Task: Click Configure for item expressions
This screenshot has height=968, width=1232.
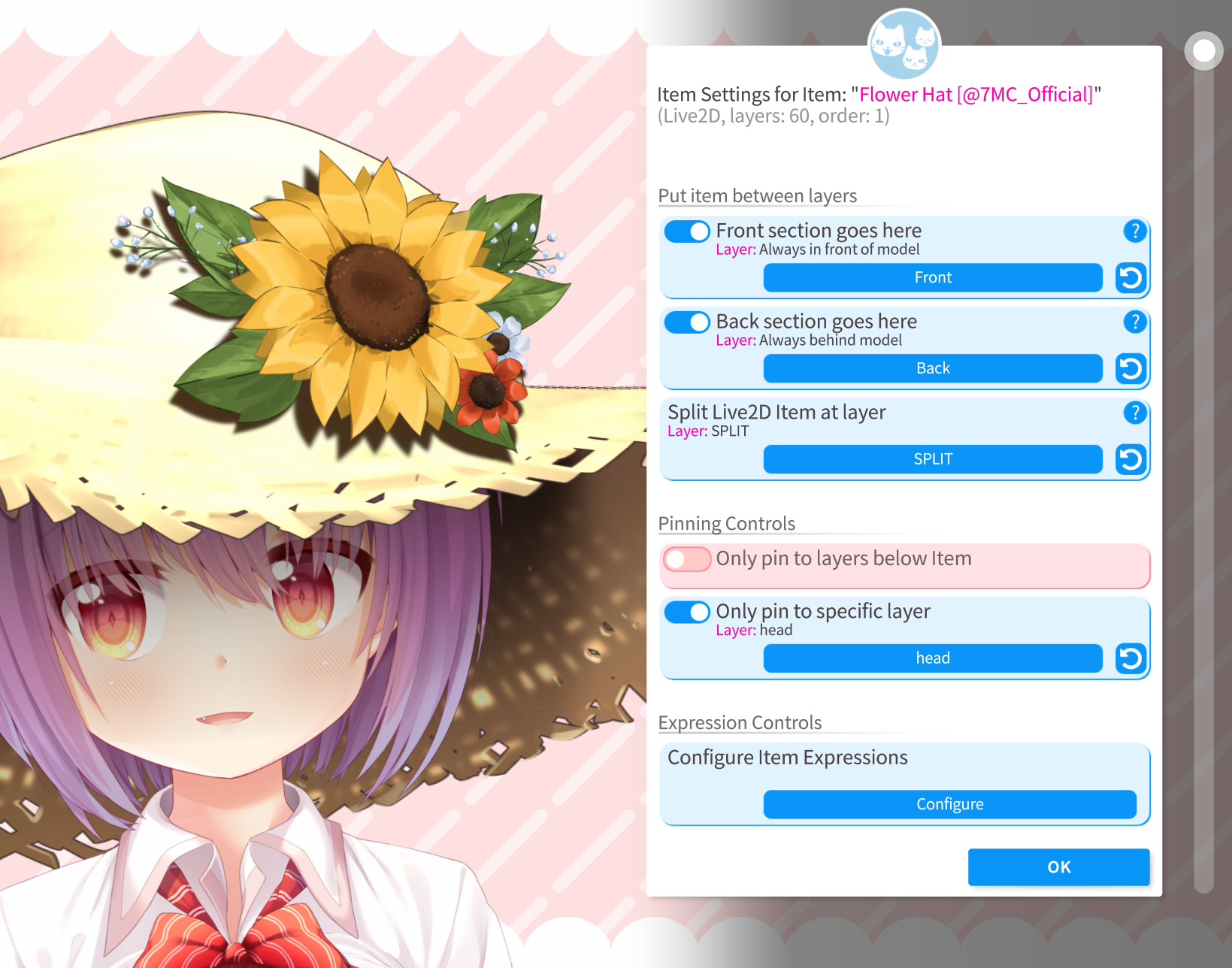Action: pyautogui.click(x=949, y=805)
